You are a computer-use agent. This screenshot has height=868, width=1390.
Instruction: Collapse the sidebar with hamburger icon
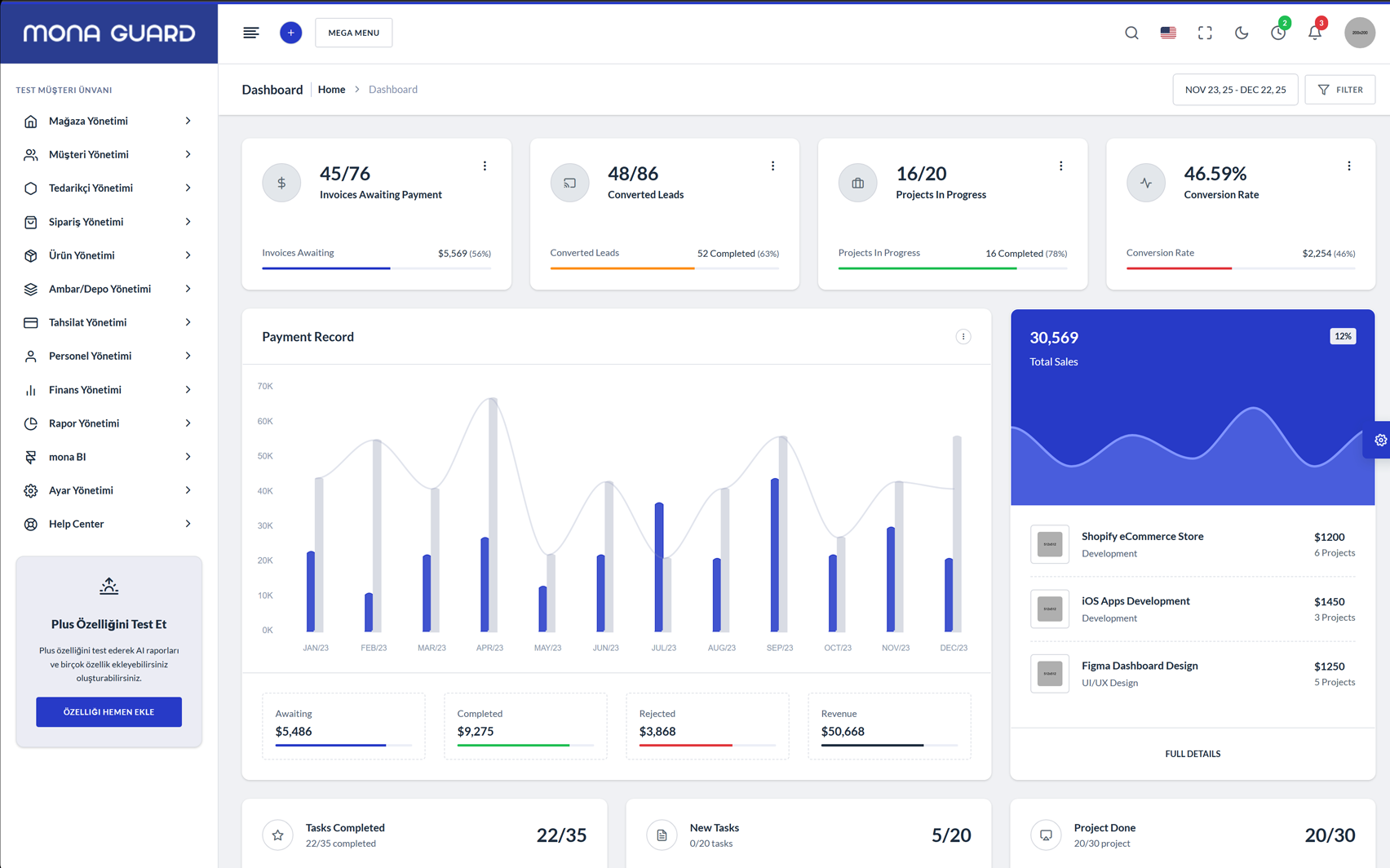click(250, 33)
